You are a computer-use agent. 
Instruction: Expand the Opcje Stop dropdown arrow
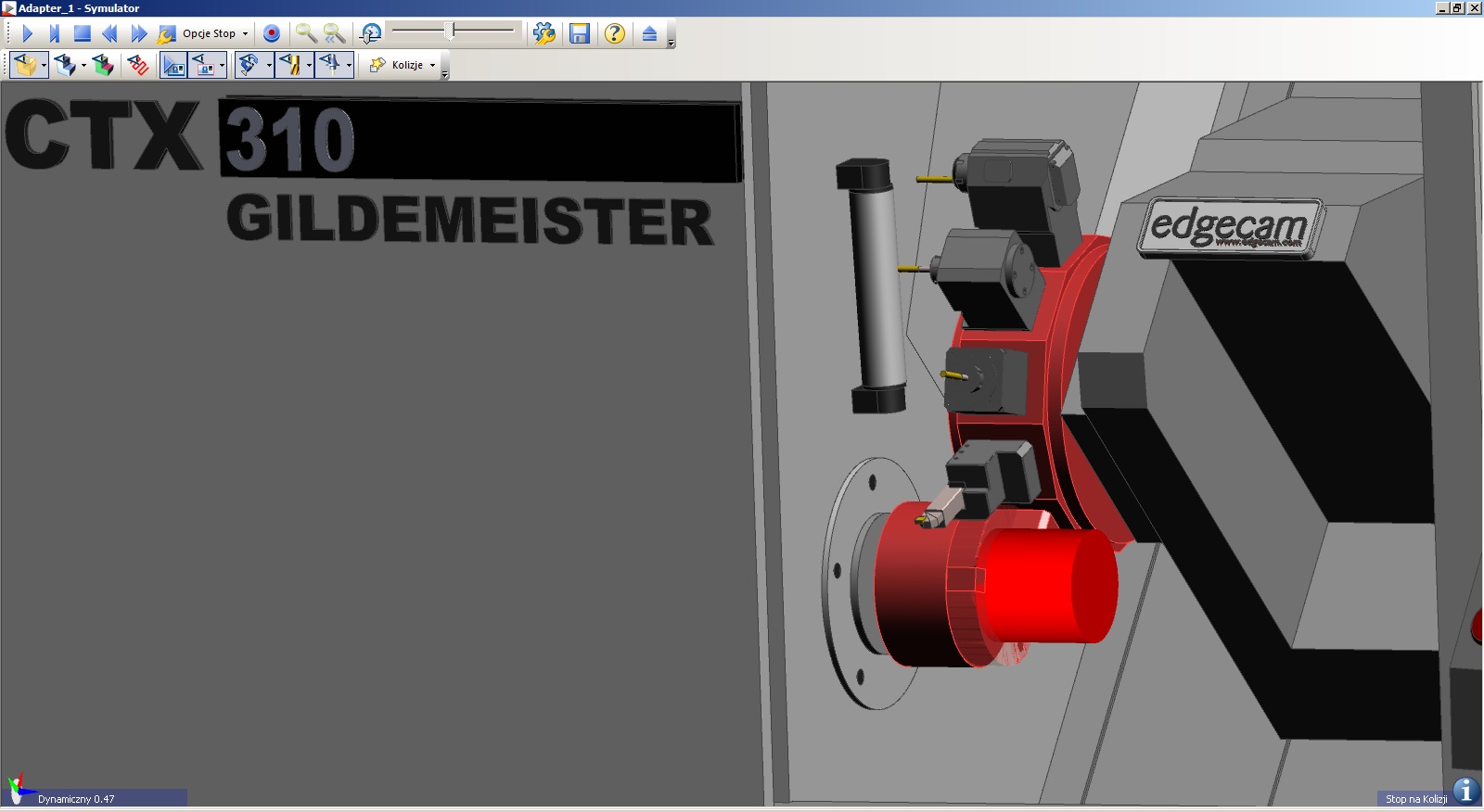click(245, 34)
